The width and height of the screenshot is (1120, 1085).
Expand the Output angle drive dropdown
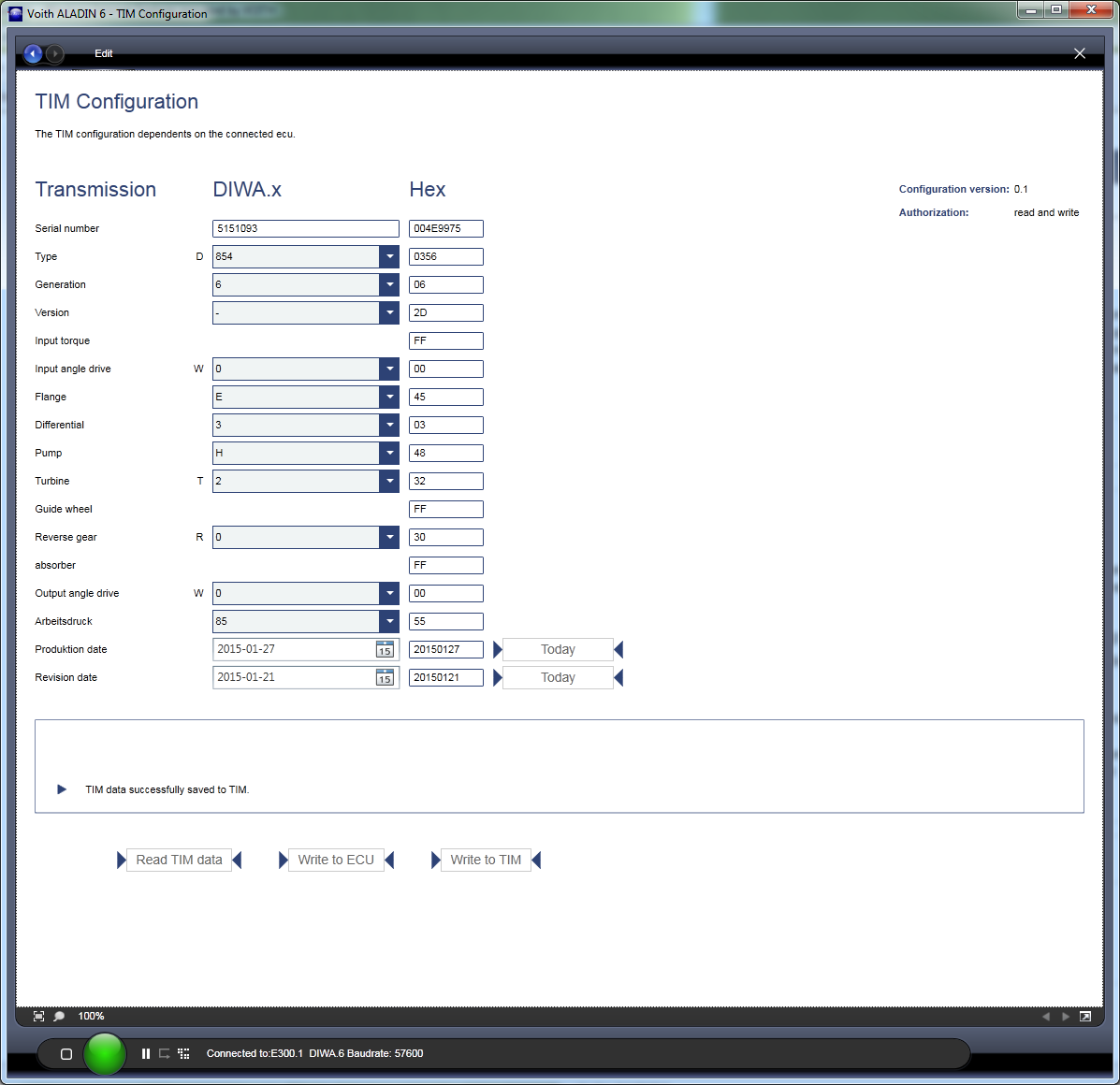[389, 593]
